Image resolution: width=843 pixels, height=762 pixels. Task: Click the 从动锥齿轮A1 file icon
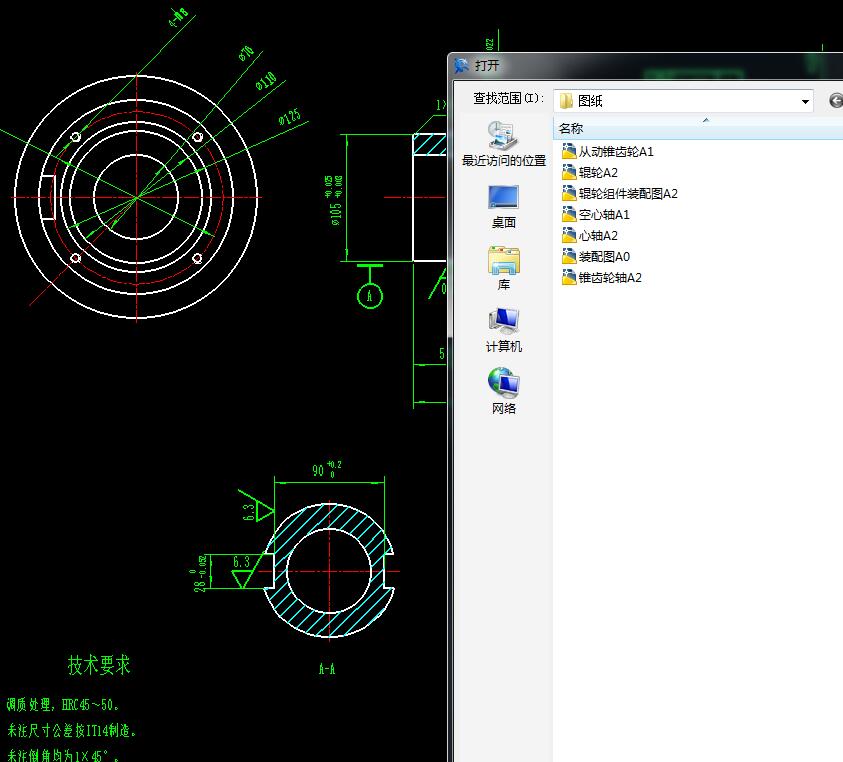point(569,151)
